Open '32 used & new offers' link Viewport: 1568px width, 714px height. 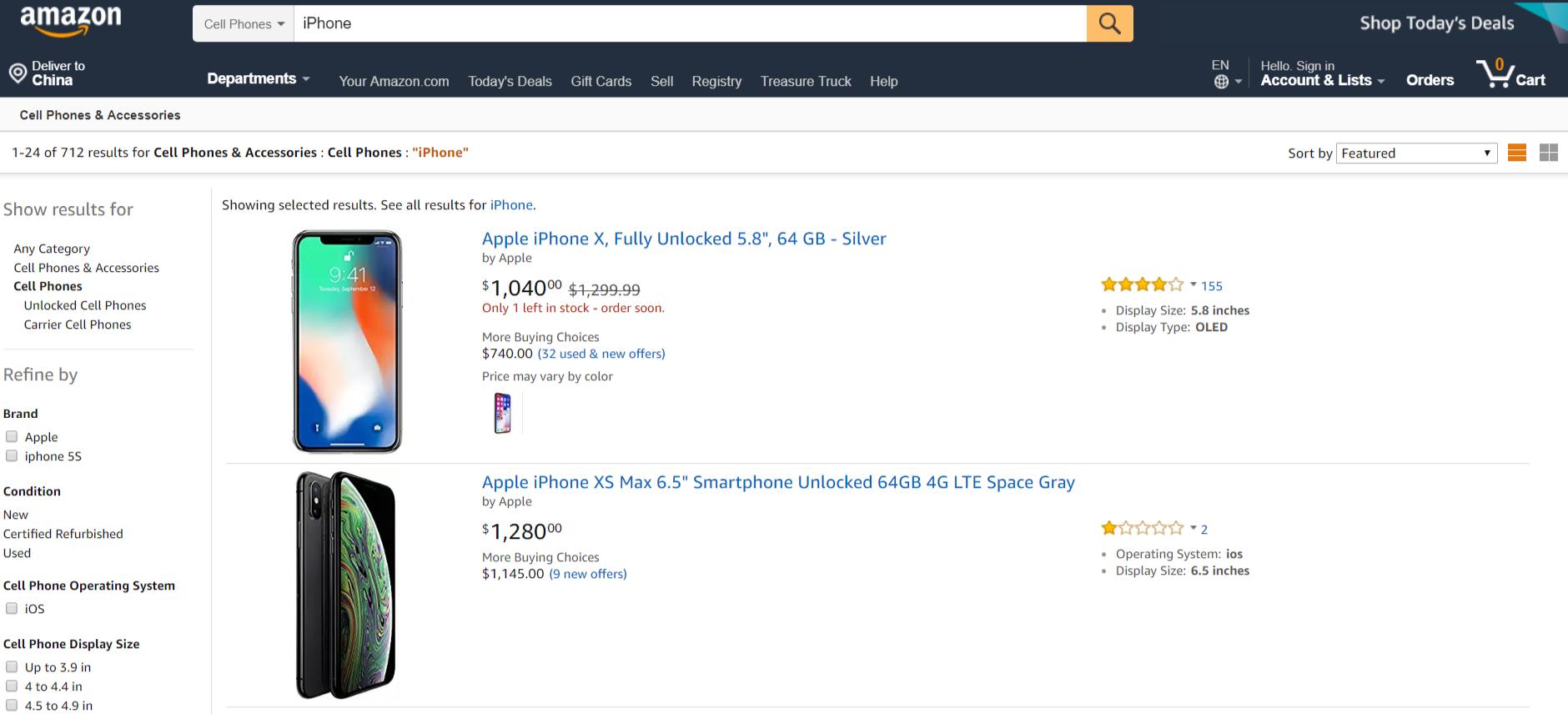[x=601, y=354]
